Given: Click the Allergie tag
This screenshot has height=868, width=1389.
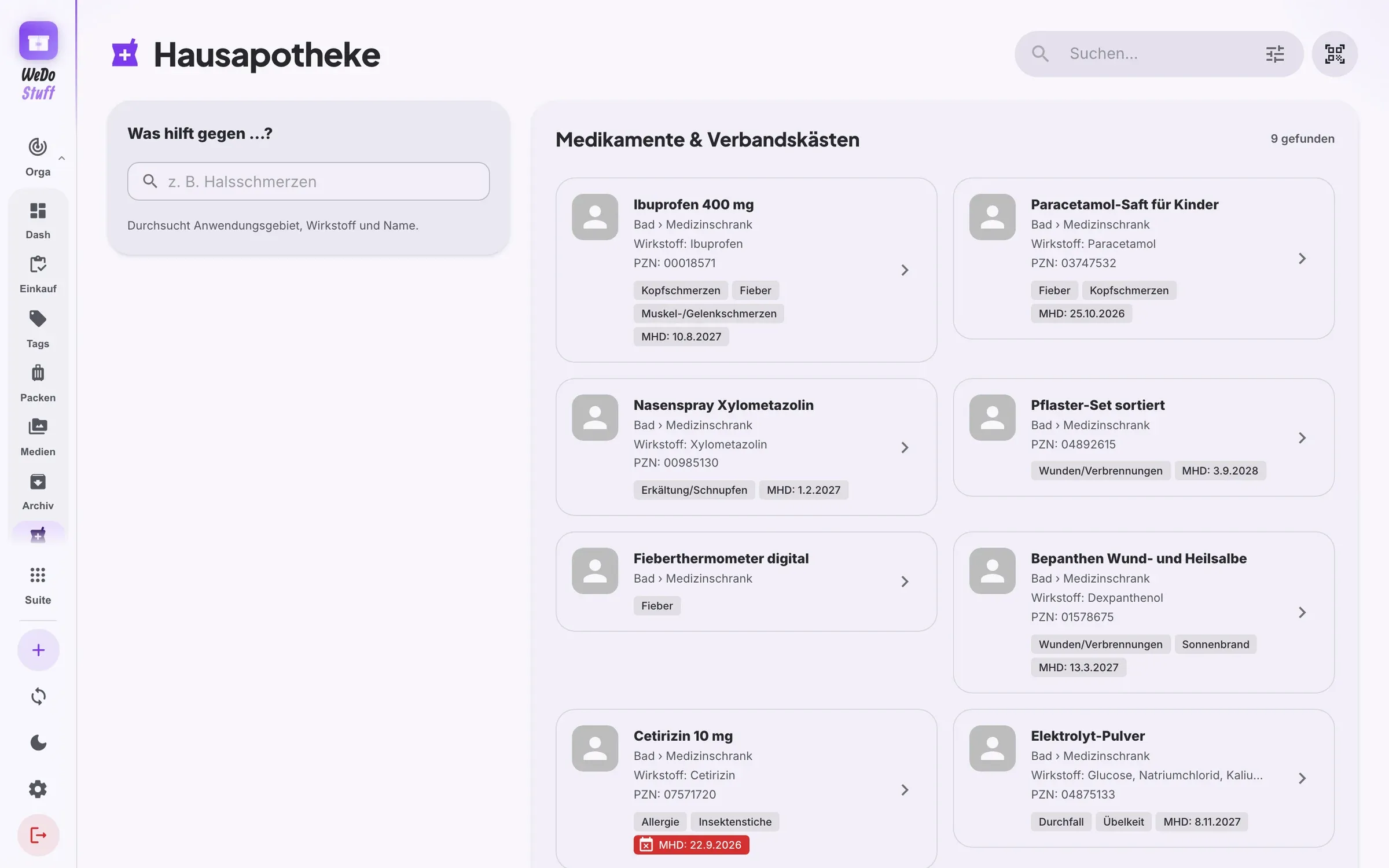Looking at the screenshot, I should pyautogui.click(x=660, y=822).
